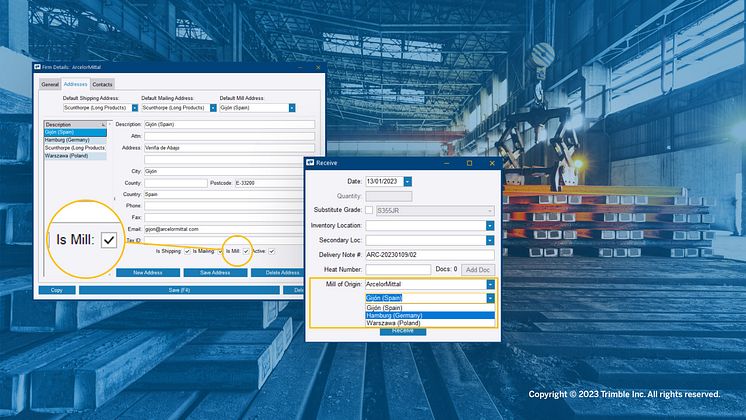The image size is (746, 420).
Task: Uncheck the Active checkbox
Action: 271,251
